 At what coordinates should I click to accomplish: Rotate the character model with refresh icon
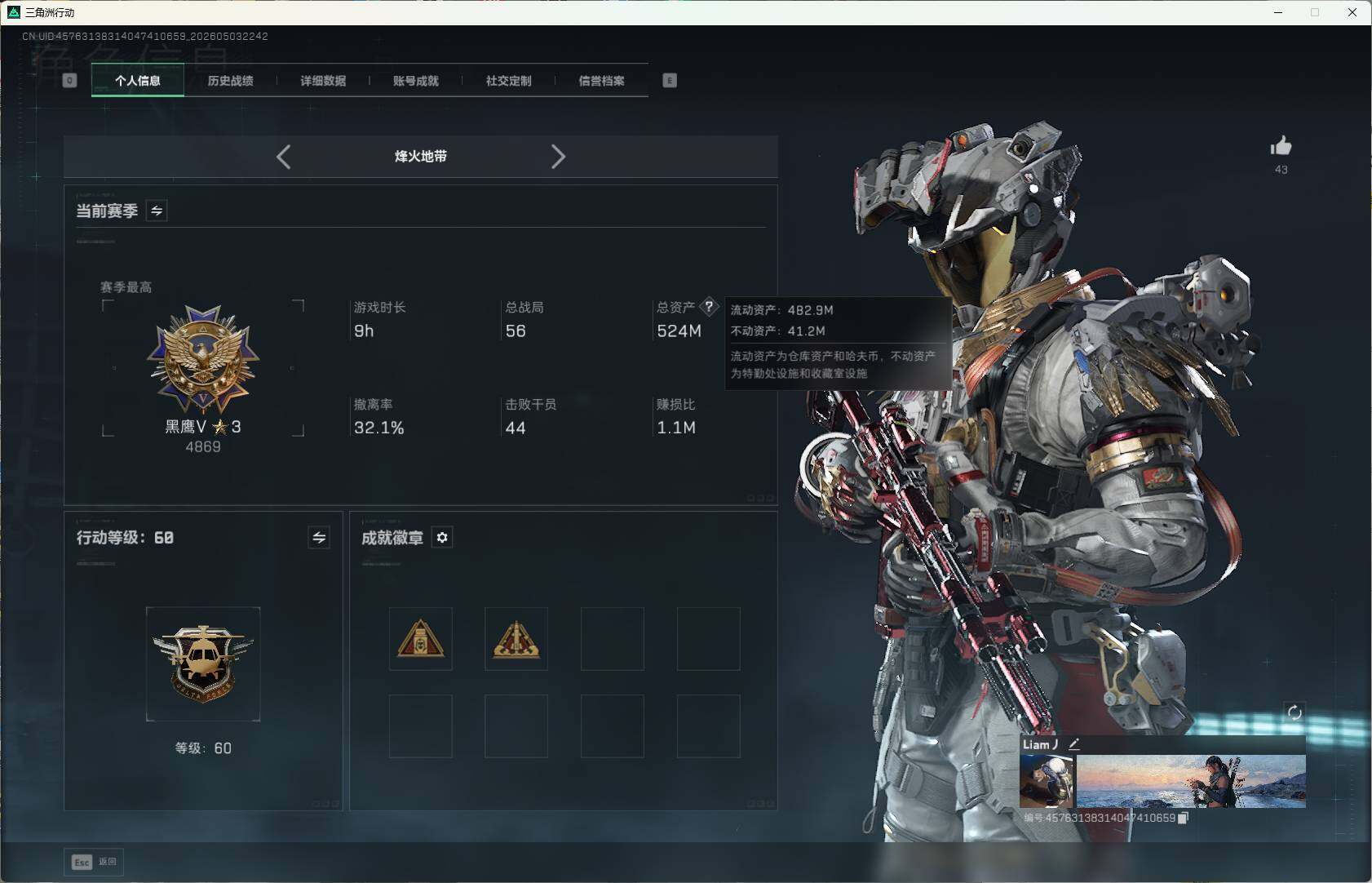[1295, 712]
